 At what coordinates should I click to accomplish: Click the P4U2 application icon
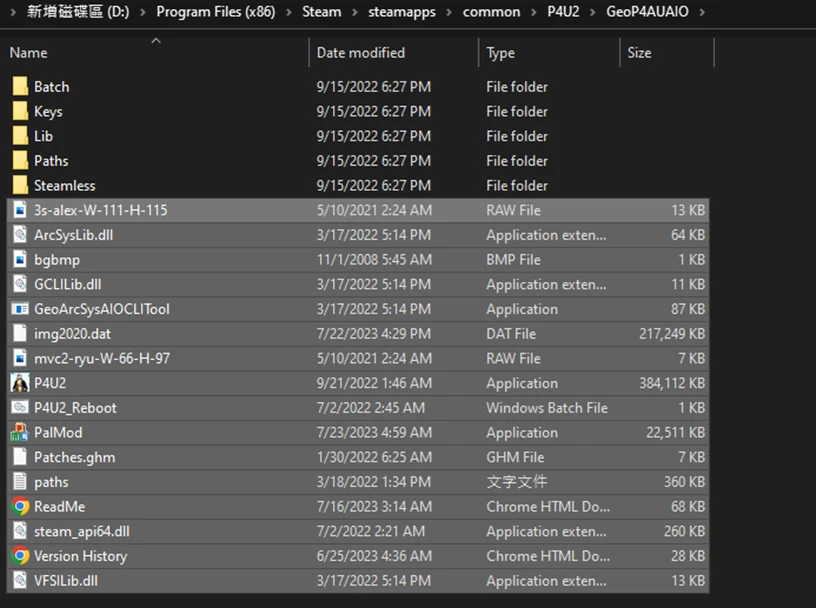20,383
